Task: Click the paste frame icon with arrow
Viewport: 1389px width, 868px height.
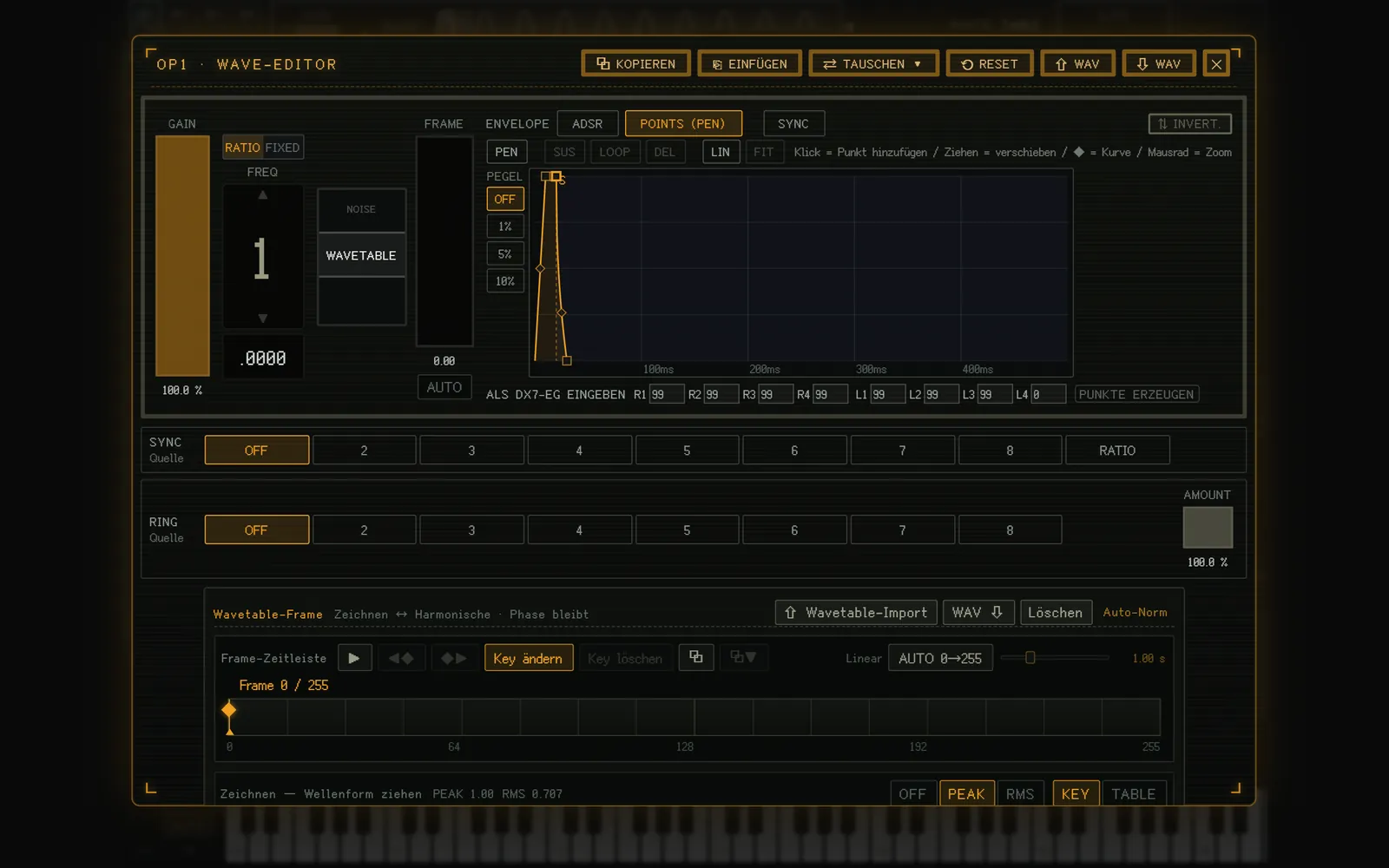Action: [743, 657]
